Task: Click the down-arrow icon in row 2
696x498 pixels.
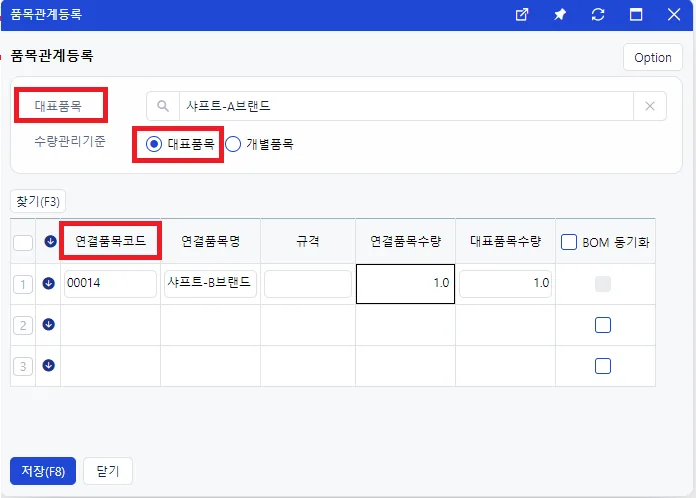Action: click(48, 324)
